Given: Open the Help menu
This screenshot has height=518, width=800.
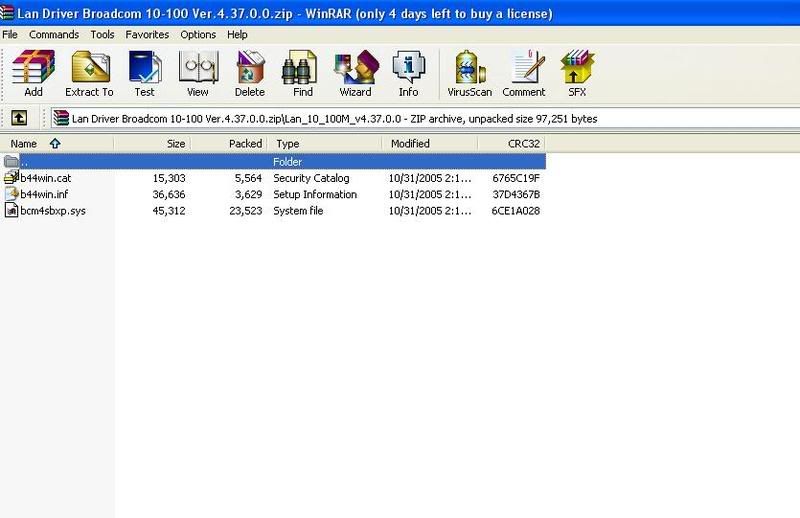Looking at the screenshot, I should pyautogui.click(x=237, y=35).
